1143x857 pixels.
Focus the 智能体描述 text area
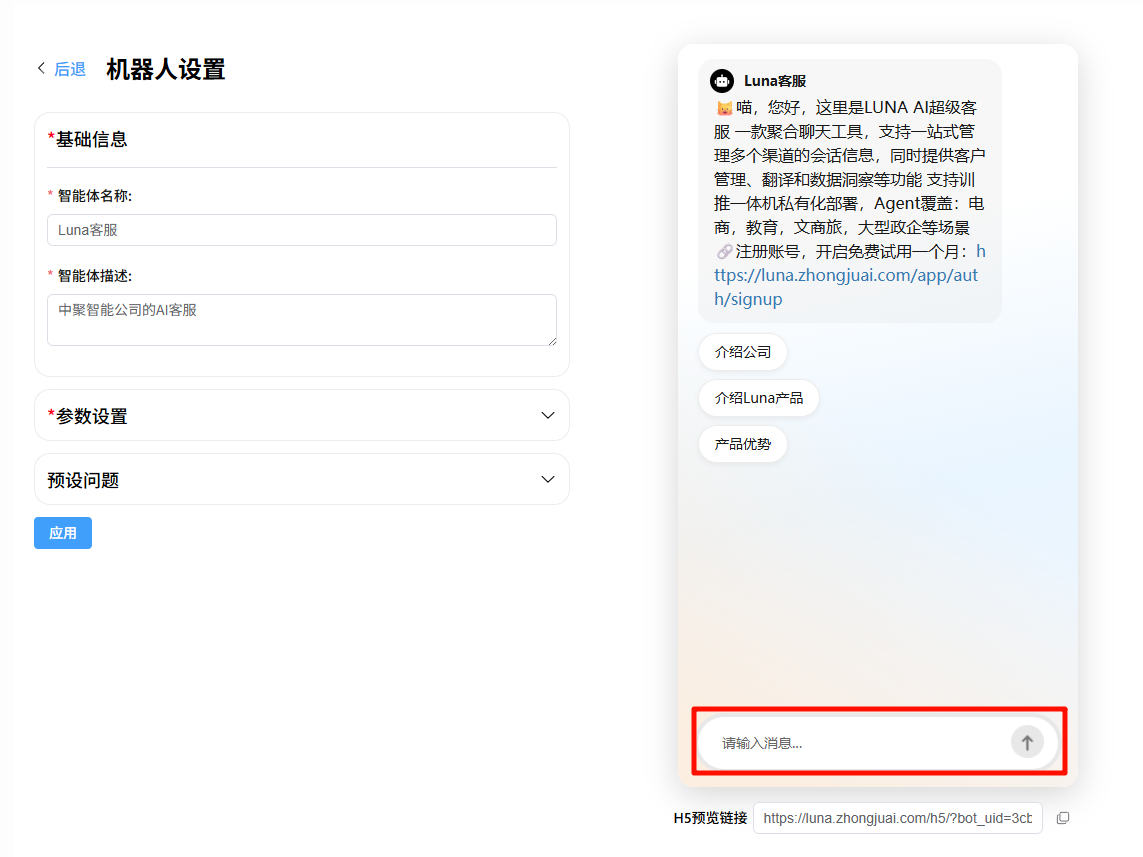[302, 320]
